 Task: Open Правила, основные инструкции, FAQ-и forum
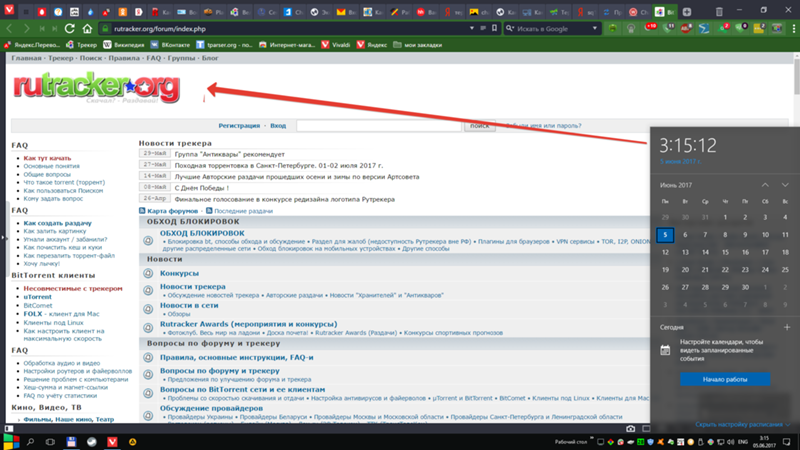point(237,358)
